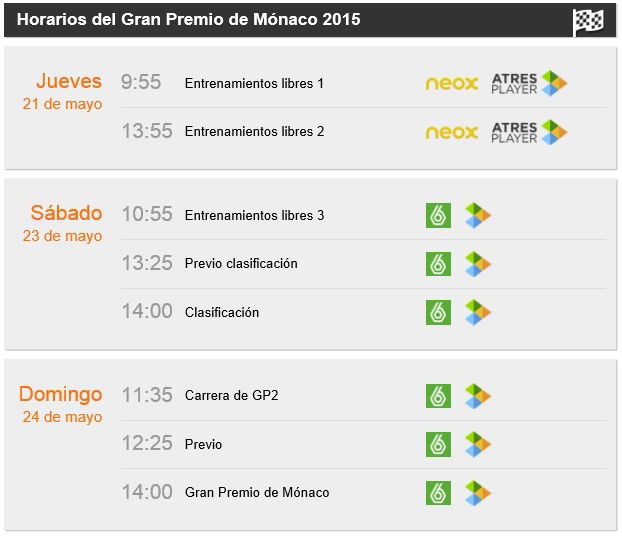Click the Carrera de GP2 event text
The image size is (622, 536).
pos(232,396)
